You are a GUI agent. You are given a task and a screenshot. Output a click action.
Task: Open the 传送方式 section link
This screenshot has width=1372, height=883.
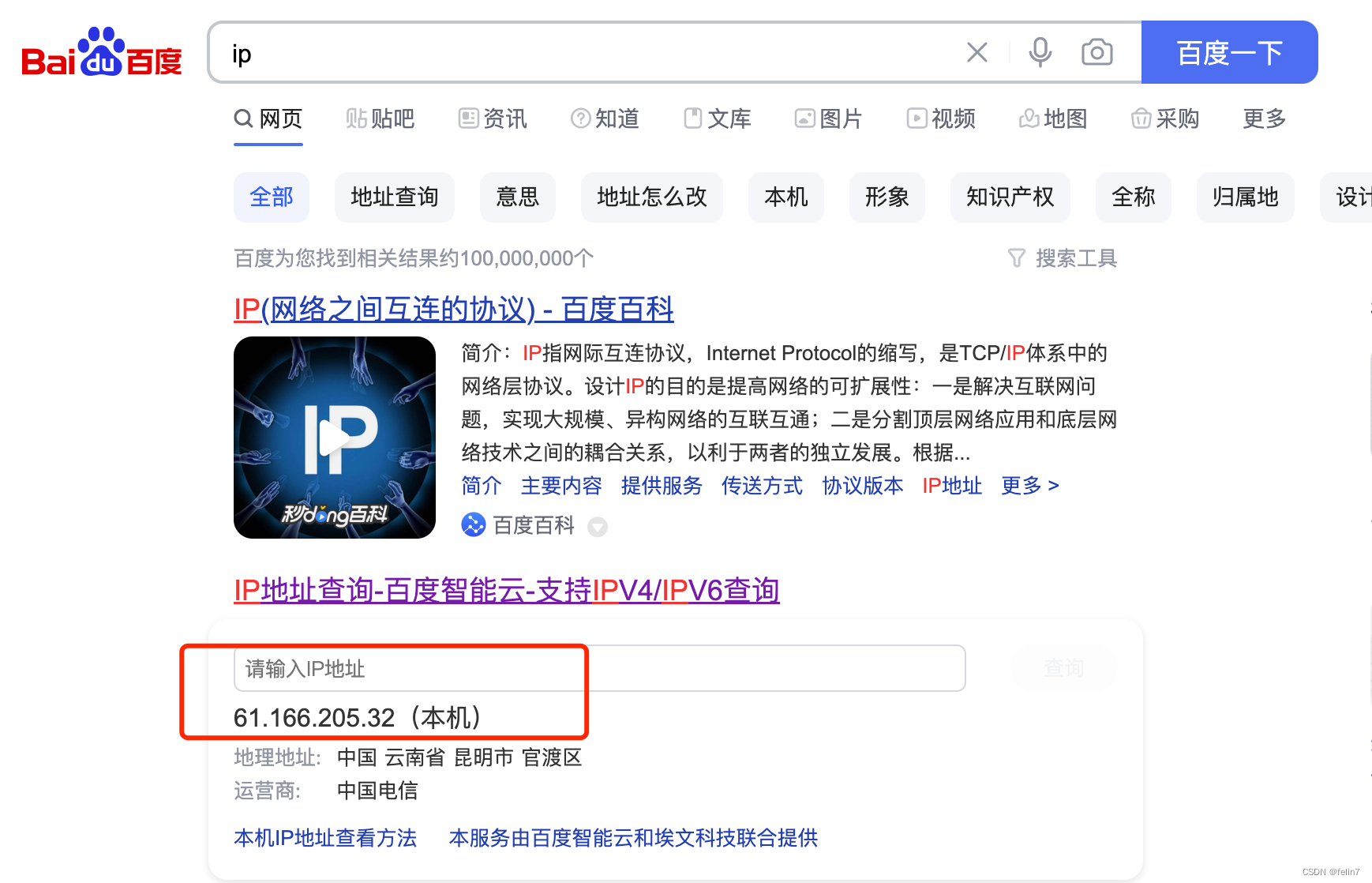click(762, 486)
